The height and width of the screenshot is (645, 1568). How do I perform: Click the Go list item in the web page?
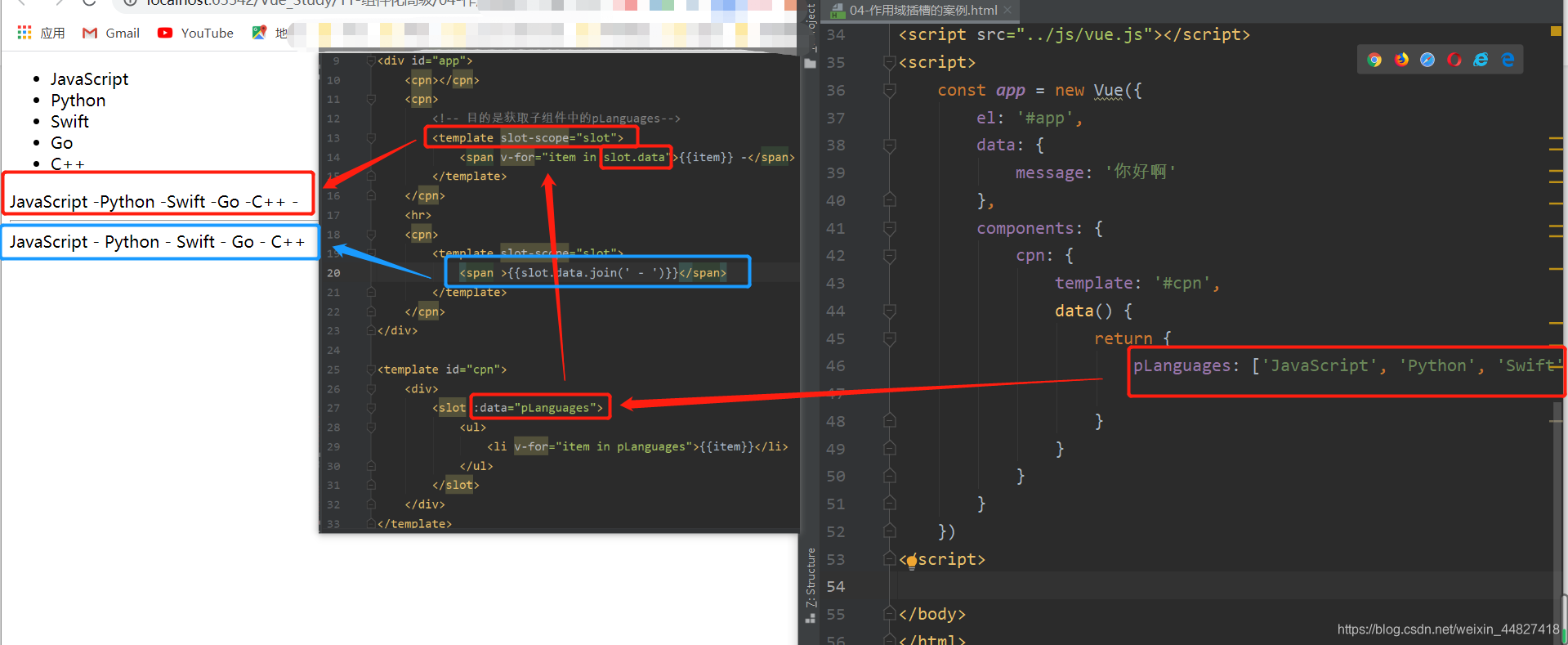pos(61,143)
